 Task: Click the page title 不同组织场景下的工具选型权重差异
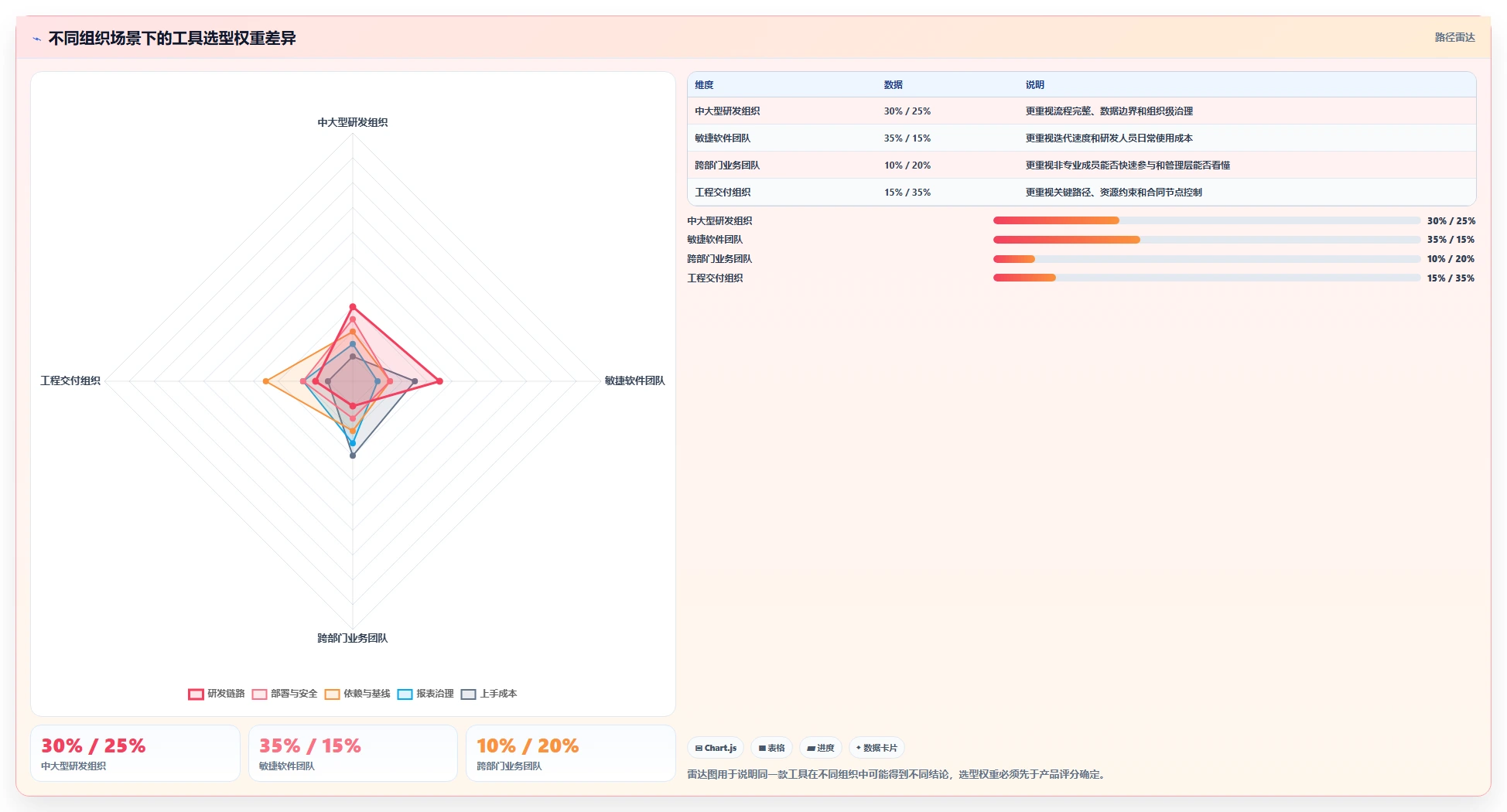click(173, 39)
